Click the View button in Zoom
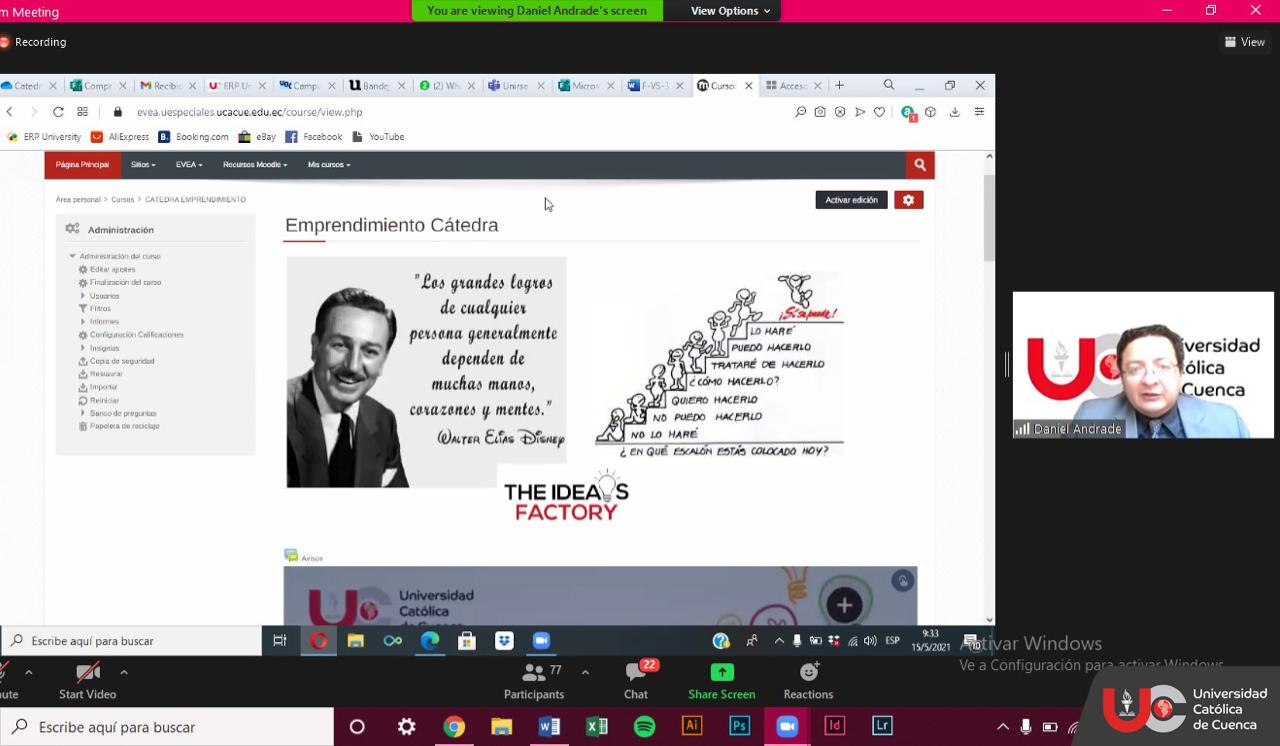Image resolution: width=1280 pixels, height=746 pixels. (1245, 42)
